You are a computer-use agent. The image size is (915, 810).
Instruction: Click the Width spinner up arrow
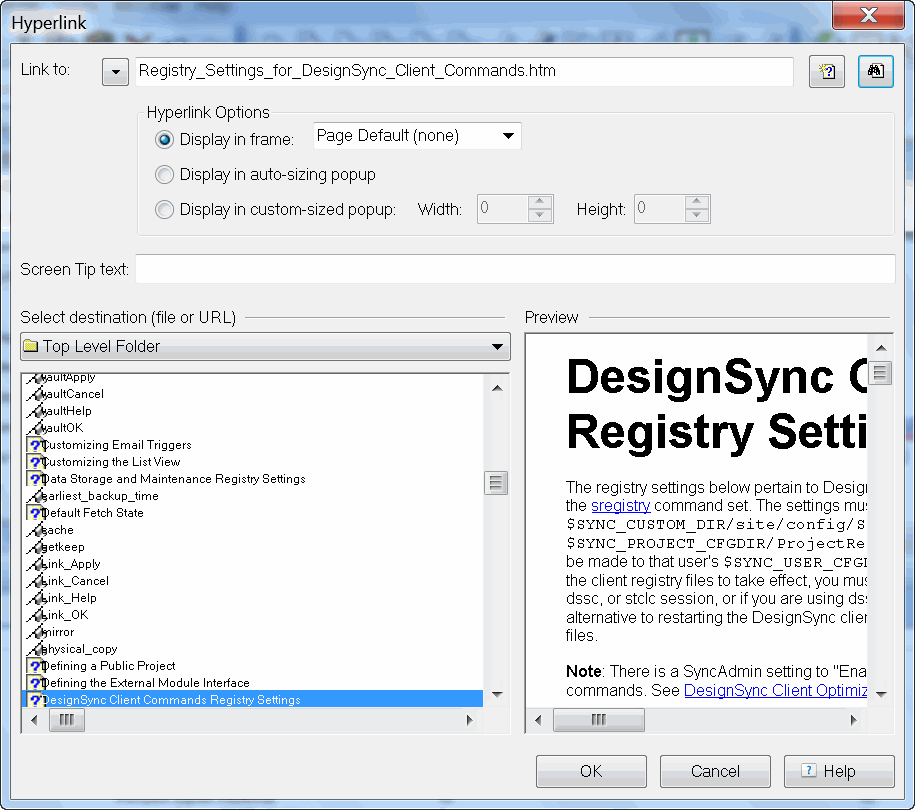click(540, 201)
